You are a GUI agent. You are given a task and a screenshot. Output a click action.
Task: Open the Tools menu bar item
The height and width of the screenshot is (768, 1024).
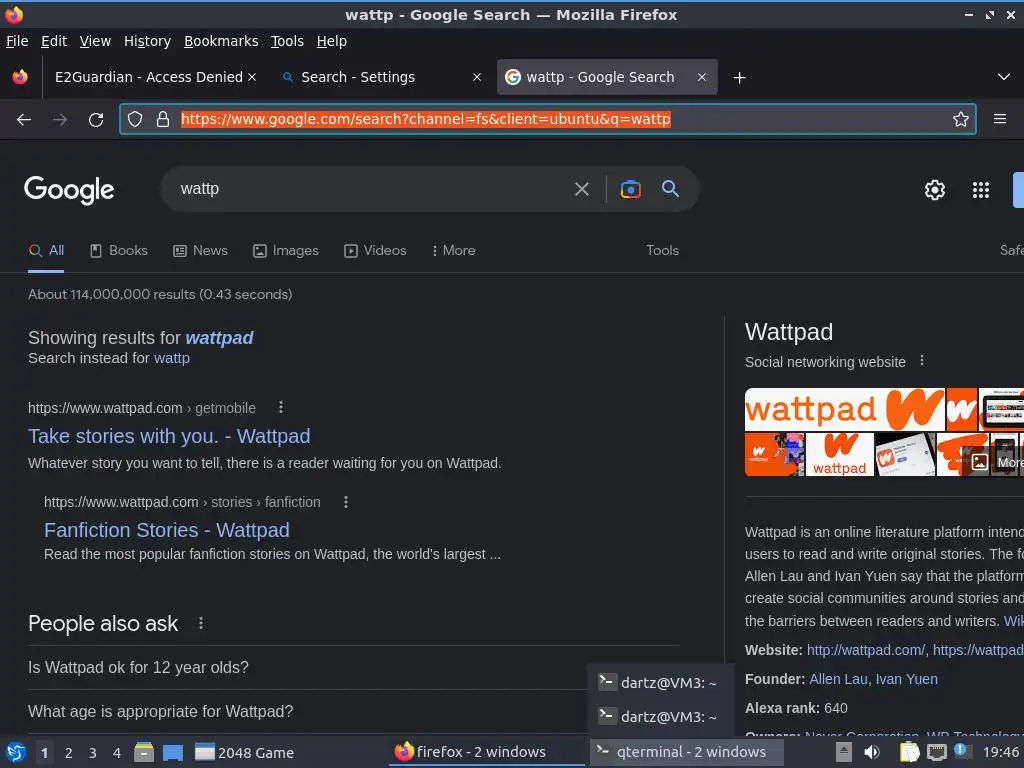(x=287, y=41)
